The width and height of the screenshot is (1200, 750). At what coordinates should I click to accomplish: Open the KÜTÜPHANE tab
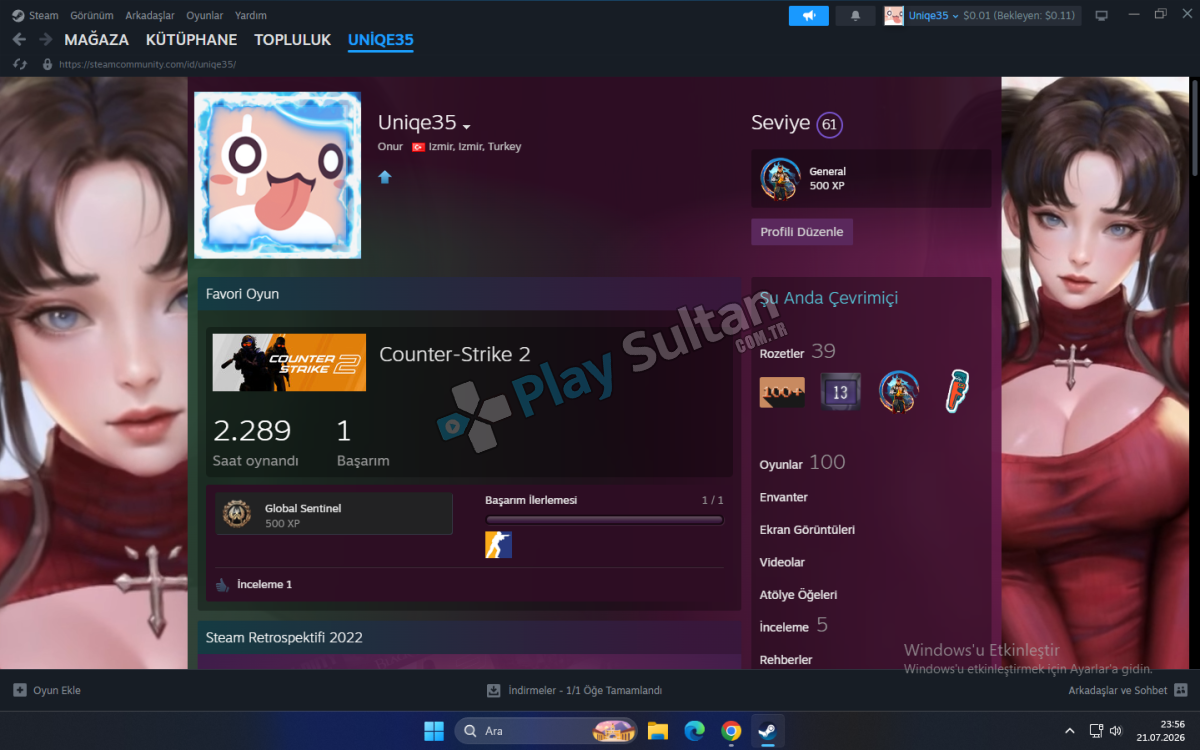[191, 40]
